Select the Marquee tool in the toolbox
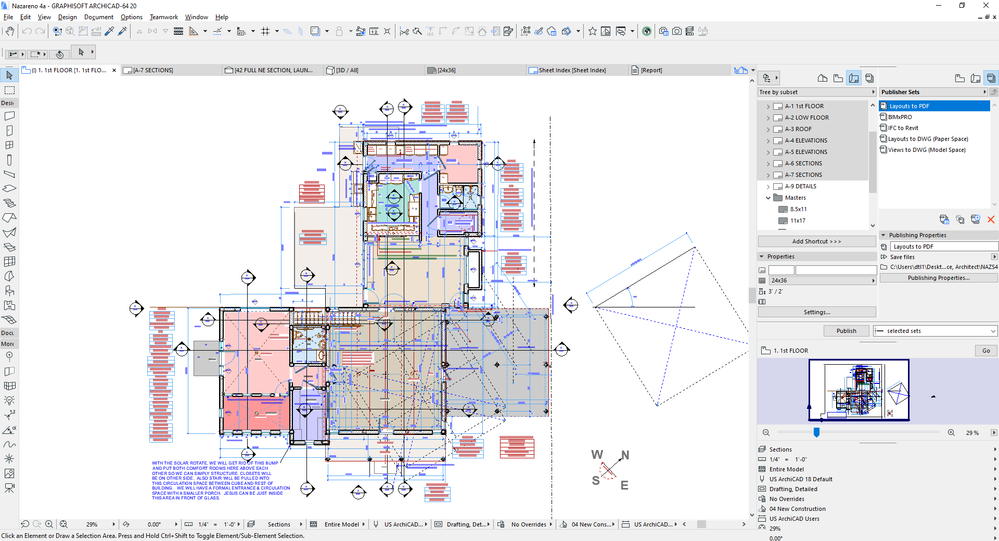Image resolution: width=999 pixels, height=541 pixels. tap(9, 90)
